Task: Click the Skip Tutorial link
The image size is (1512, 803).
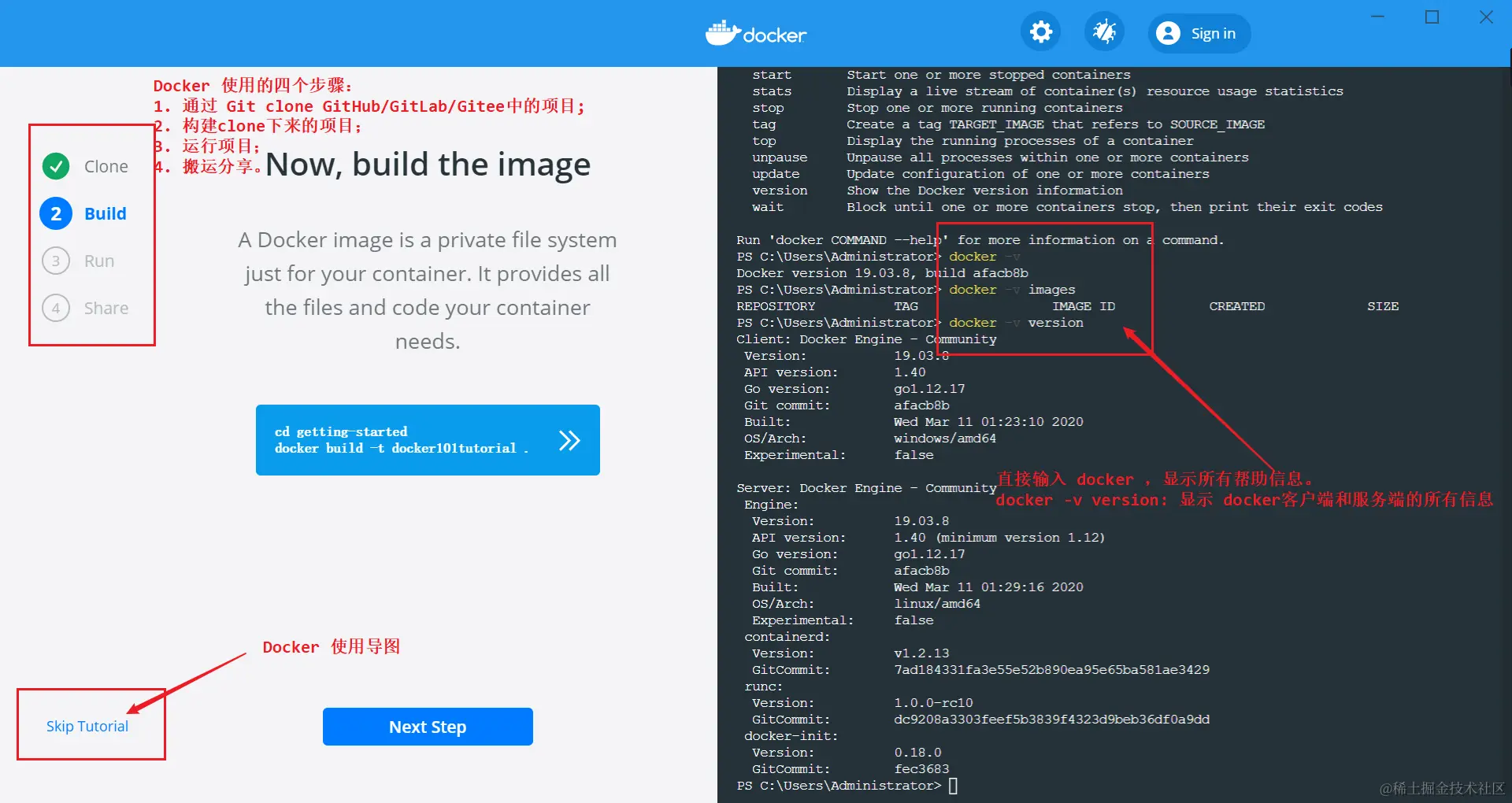Action: [x=87, y=726]
